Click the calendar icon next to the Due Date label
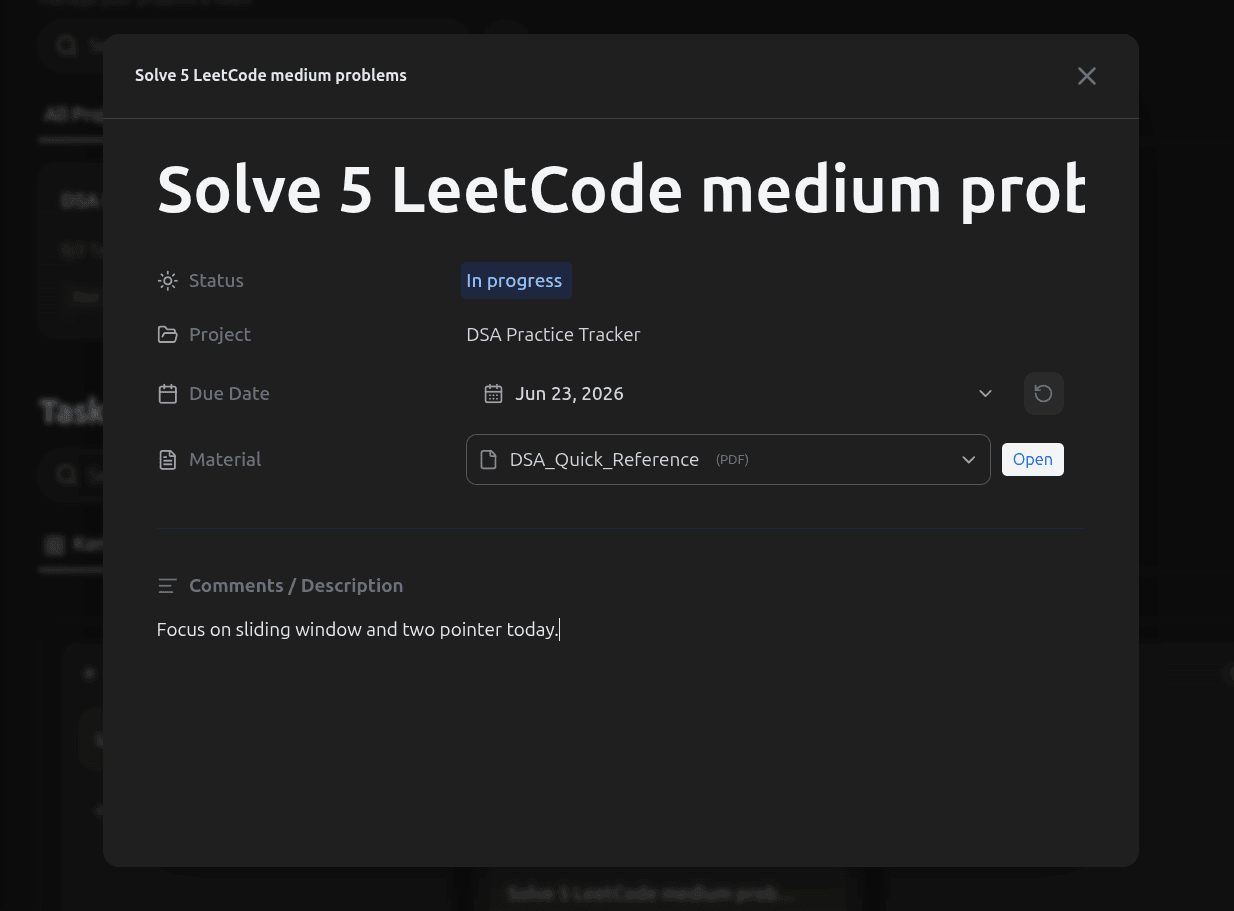 (168, 394)
